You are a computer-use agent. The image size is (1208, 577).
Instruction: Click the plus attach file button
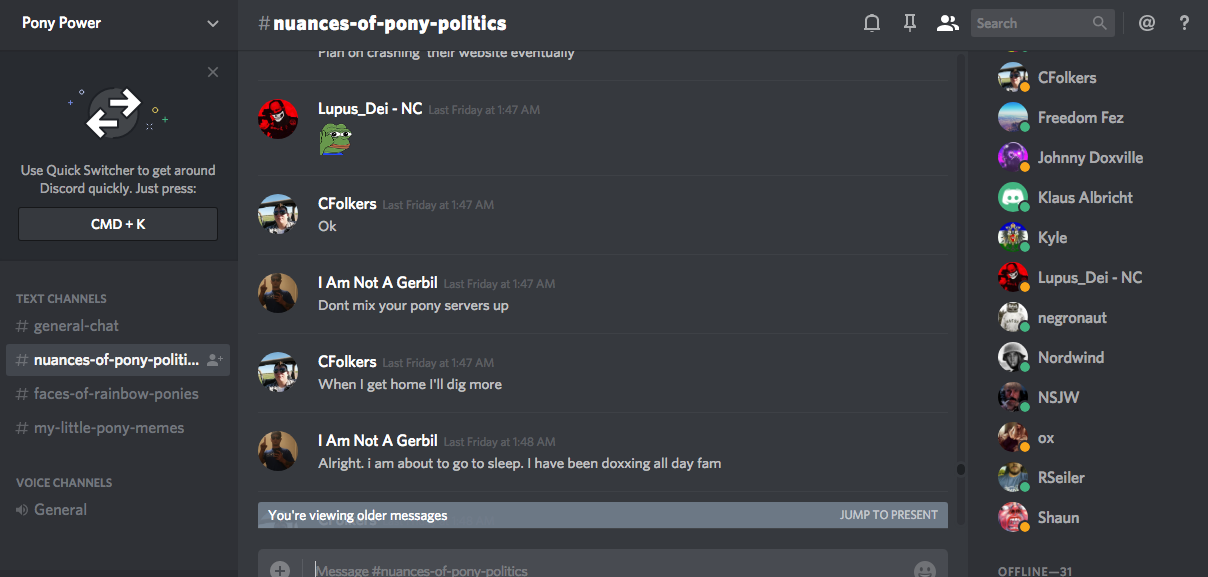pos(280,570)
